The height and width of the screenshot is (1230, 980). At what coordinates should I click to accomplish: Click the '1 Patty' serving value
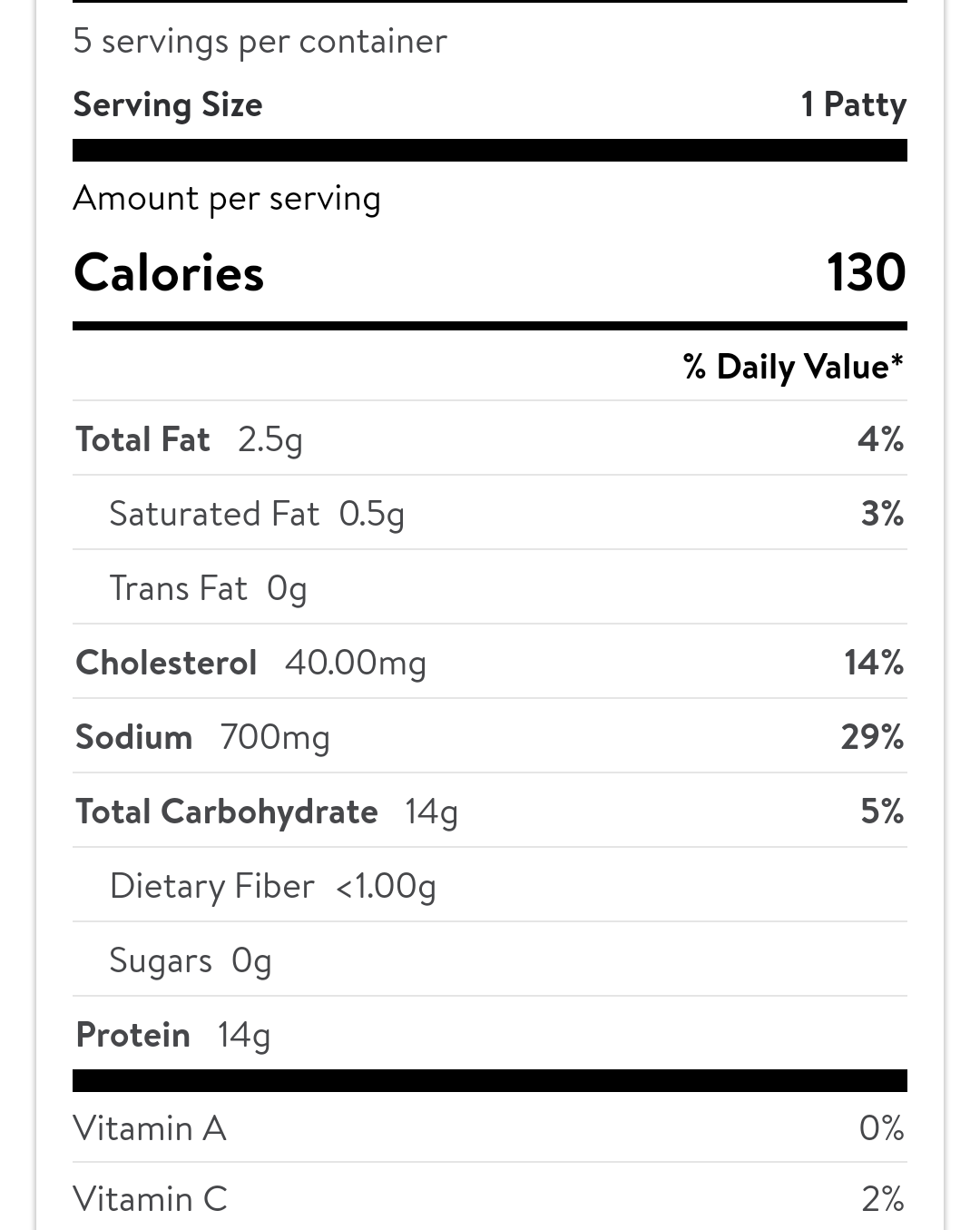point(853,105)
